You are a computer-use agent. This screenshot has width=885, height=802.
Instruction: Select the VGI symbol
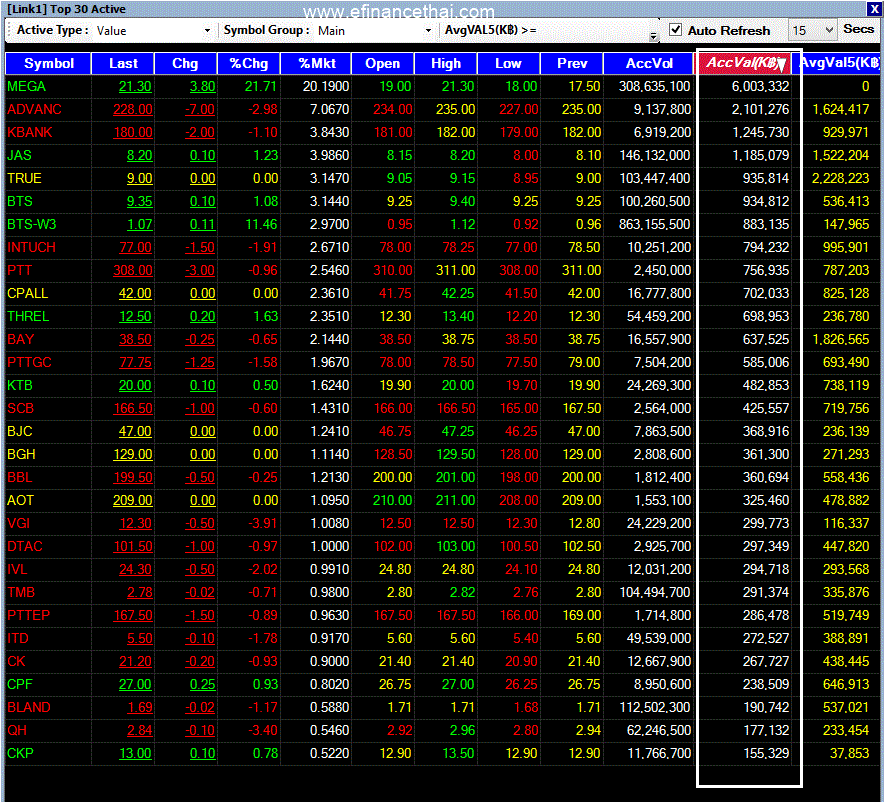[19, 523]
